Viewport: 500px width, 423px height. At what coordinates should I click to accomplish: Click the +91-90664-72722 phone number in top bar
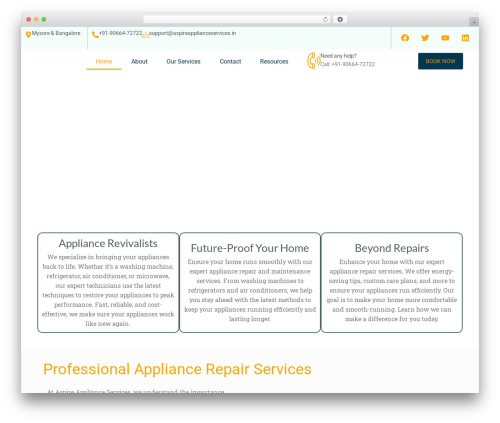(121, 33)
